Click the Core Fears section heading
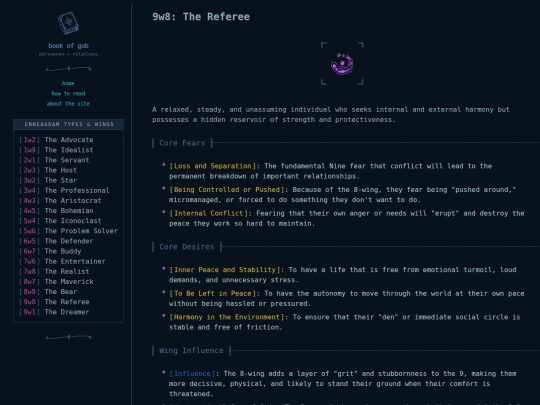Image resolution: width=540 pixels, height=405 pixels. click(182, 143)
